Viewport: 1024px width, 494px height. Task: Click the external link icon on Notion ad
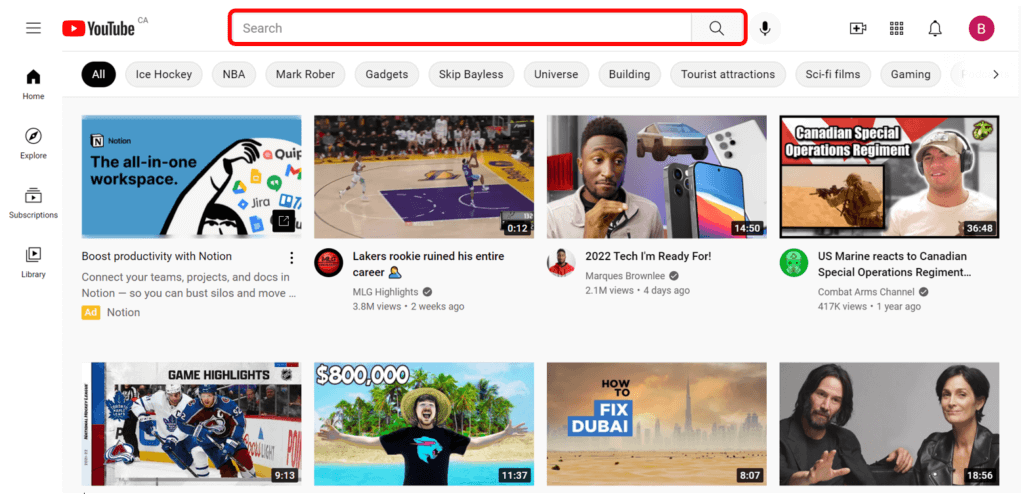(283, 221)
